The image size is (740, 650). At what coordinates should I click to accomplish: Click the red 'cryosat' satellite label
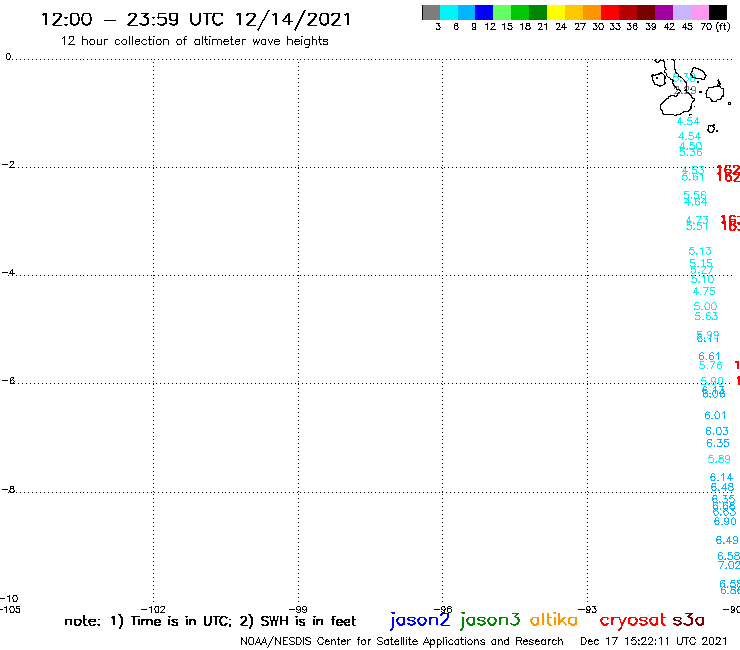[x=633, y=620]
